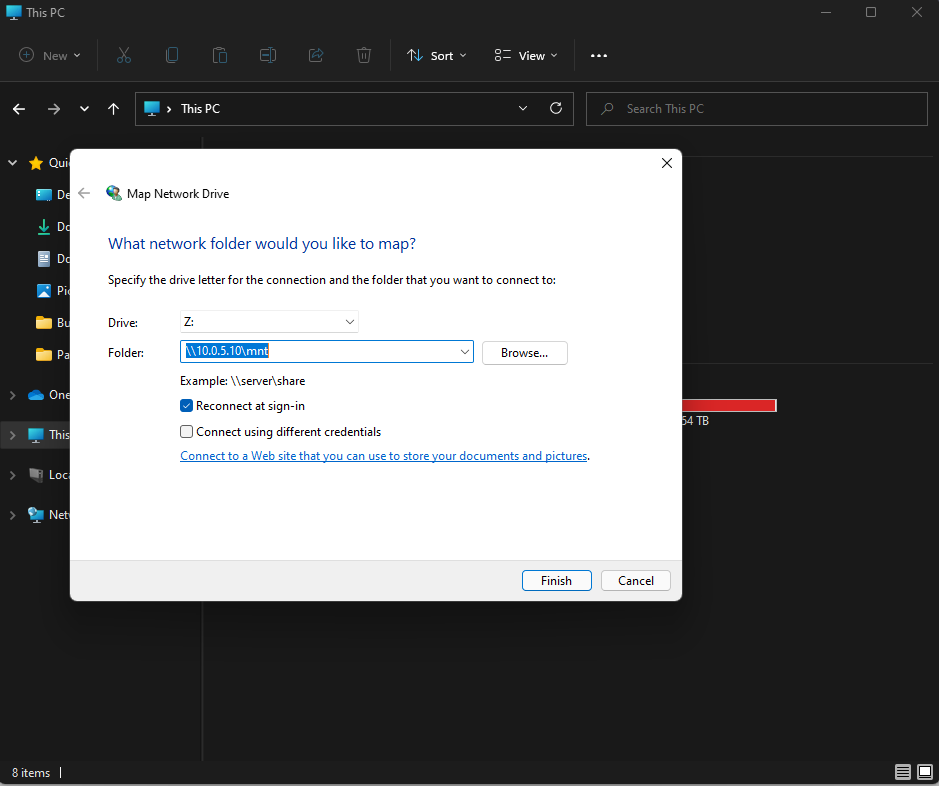Switch to large icons view in status bar
The height and width of the screenshot is (786, 939).
click(x=925, y=772)
